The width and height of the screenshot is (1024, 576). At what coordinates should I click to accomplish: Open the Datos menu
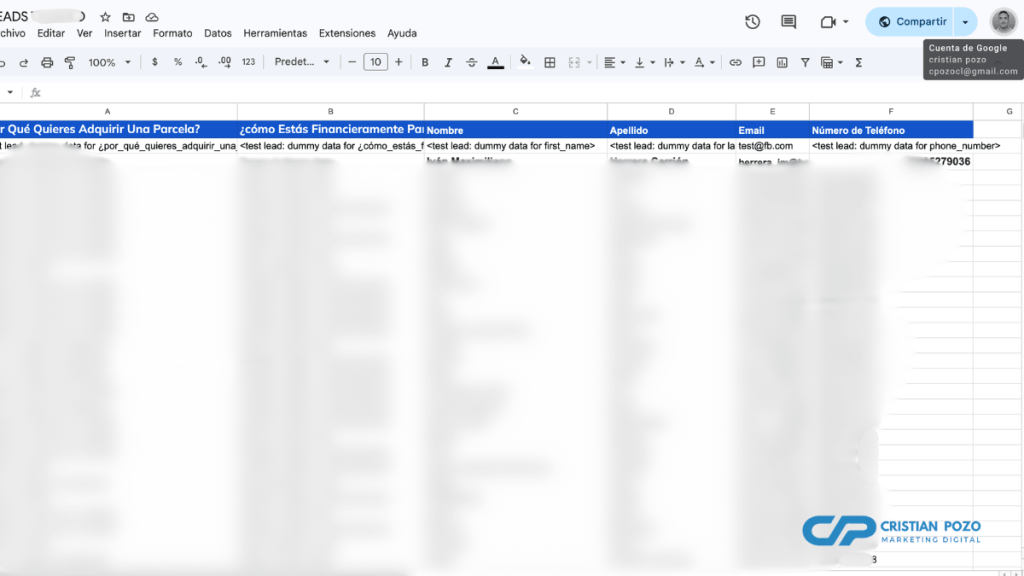217,33
